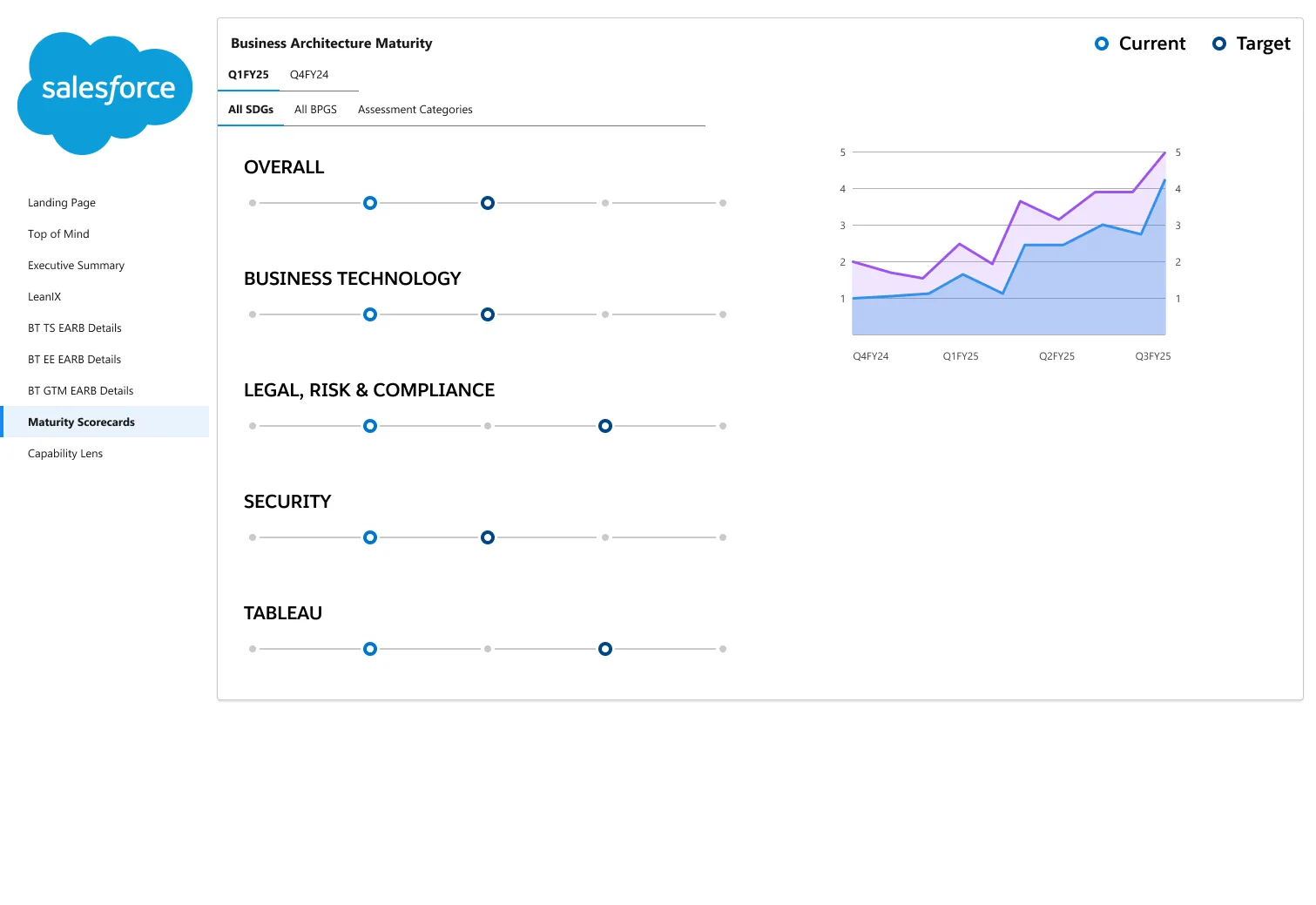Click last level dot on OVERALL scale
Screen dimensions: 1316x905
[723, 203]
